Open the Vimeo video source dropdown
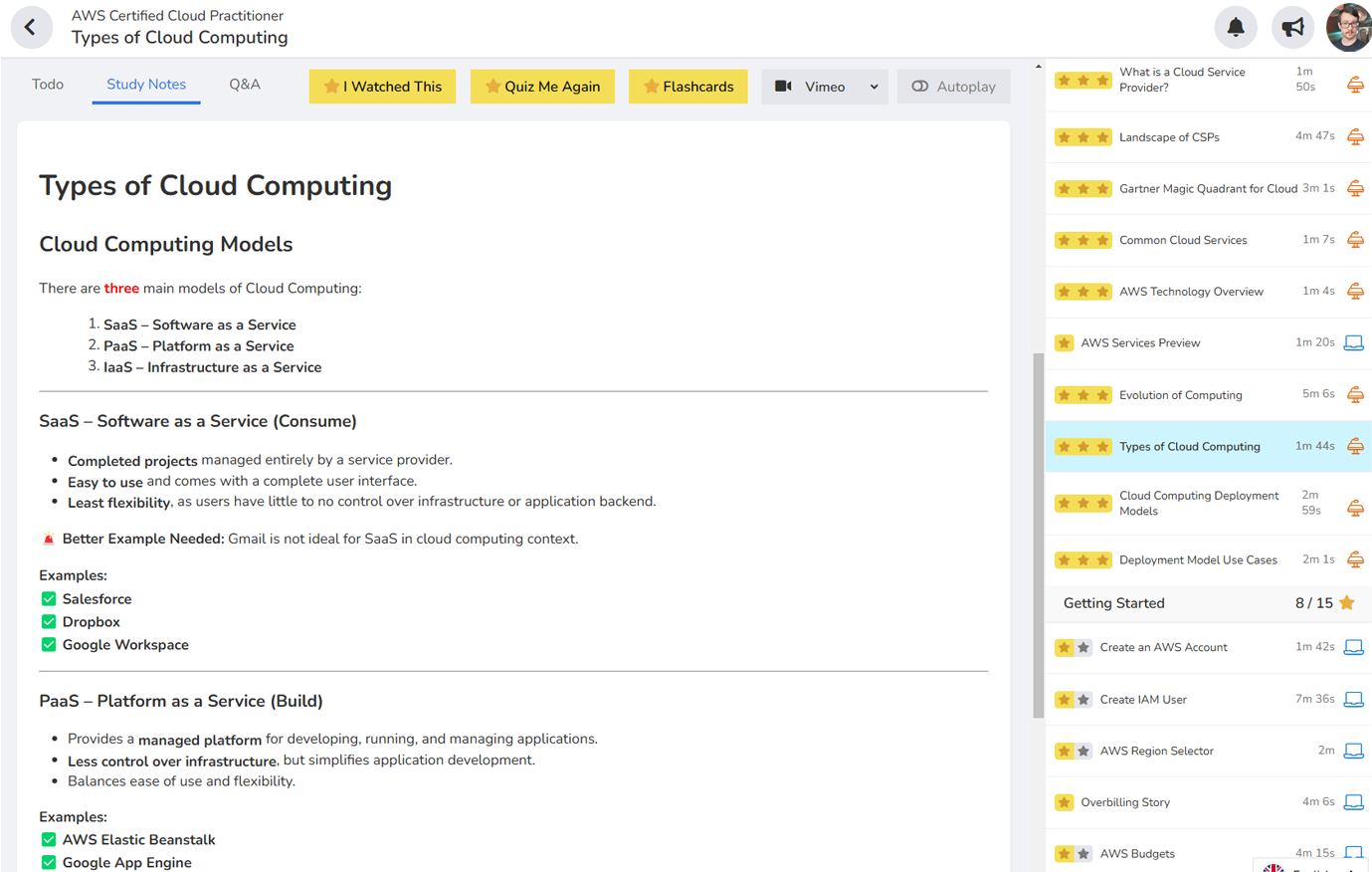This screenshot has height=872, width=1372. (825, 87)
